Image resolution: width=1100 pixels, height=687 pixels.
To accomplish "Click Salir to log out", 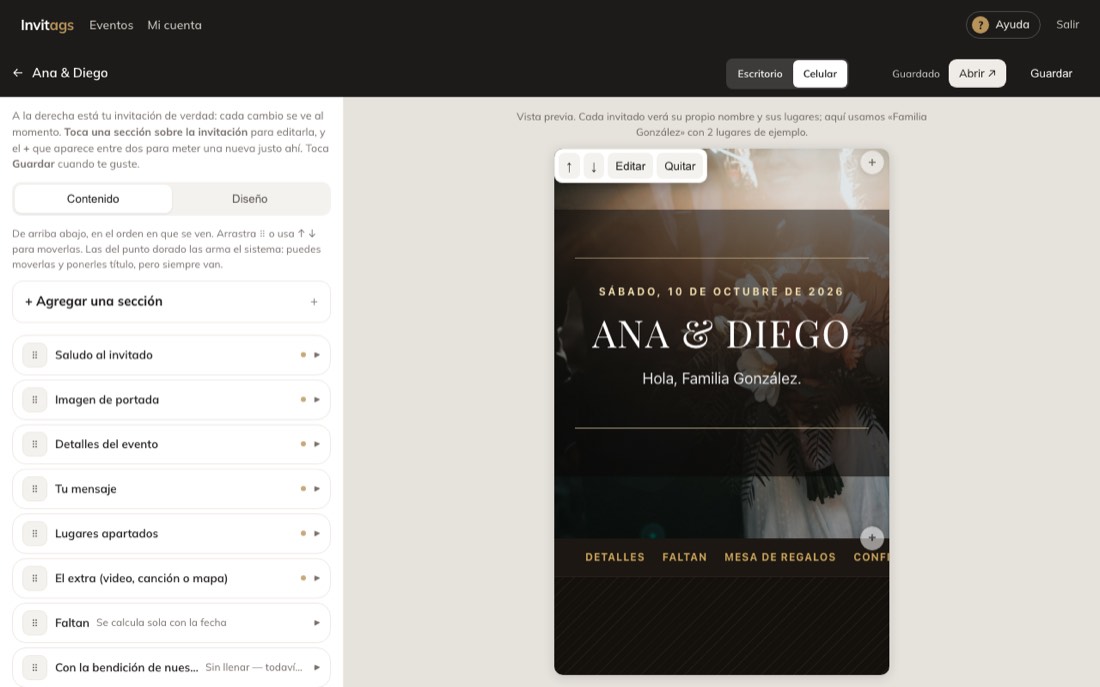I will click(x=1067, y=25).
